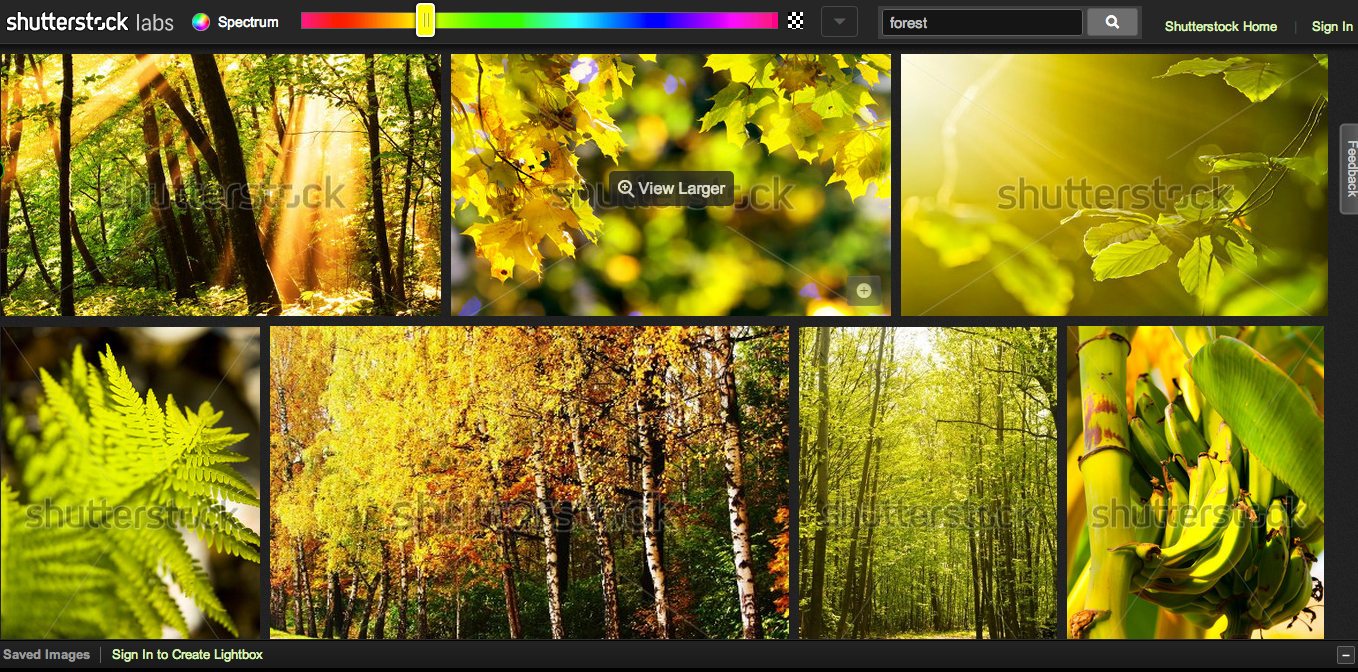This screenshot has width=1358, height=672.
Task: Open the Feedback side tab
Action: click(1349, 169)
